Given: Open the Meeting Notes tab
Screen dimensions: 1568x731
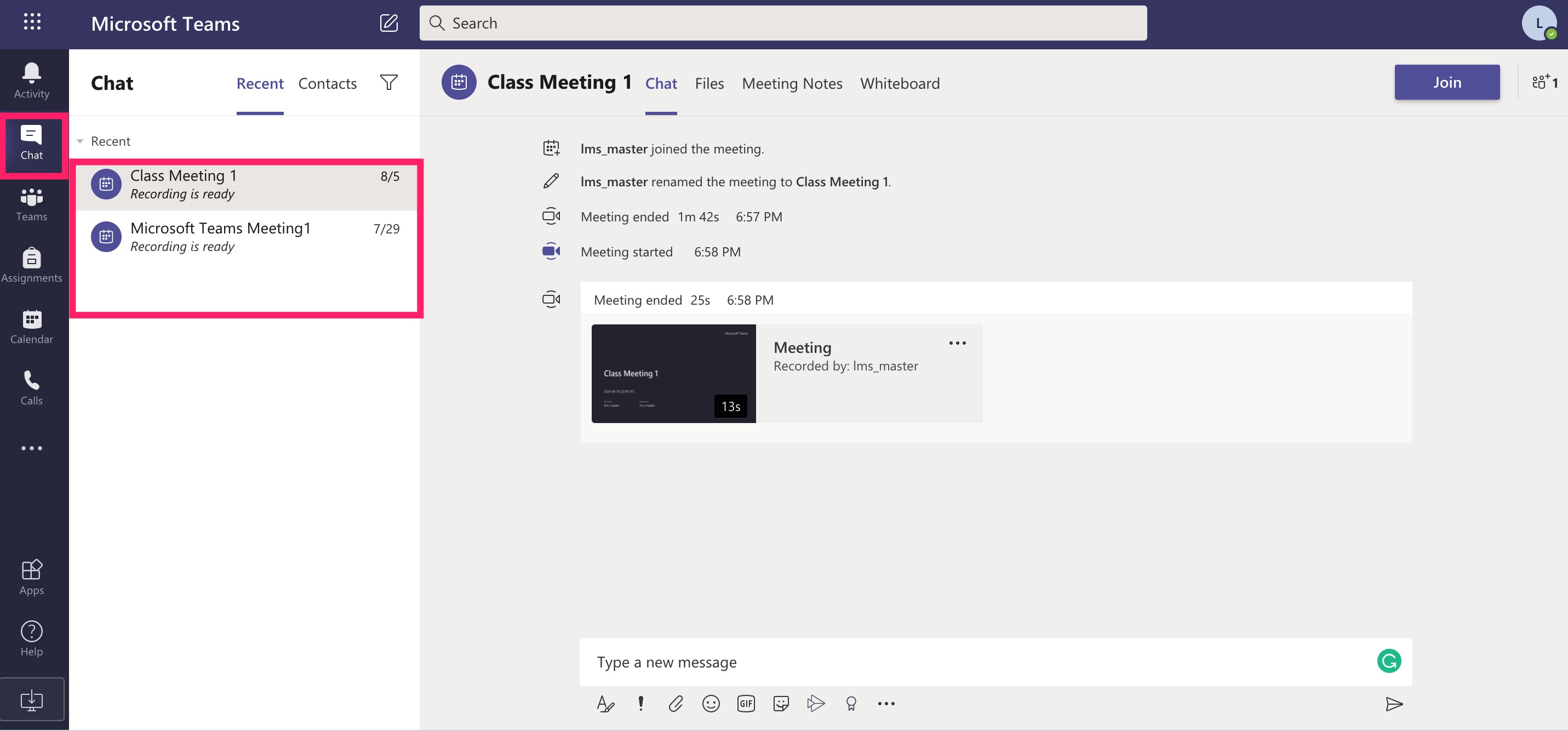Looking at the screenshot, I should (792, 83).
